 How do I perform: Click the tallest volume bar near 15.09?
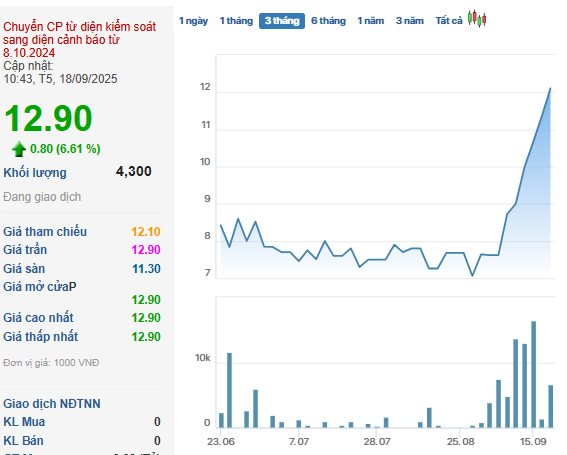click(x=533, y=374)
